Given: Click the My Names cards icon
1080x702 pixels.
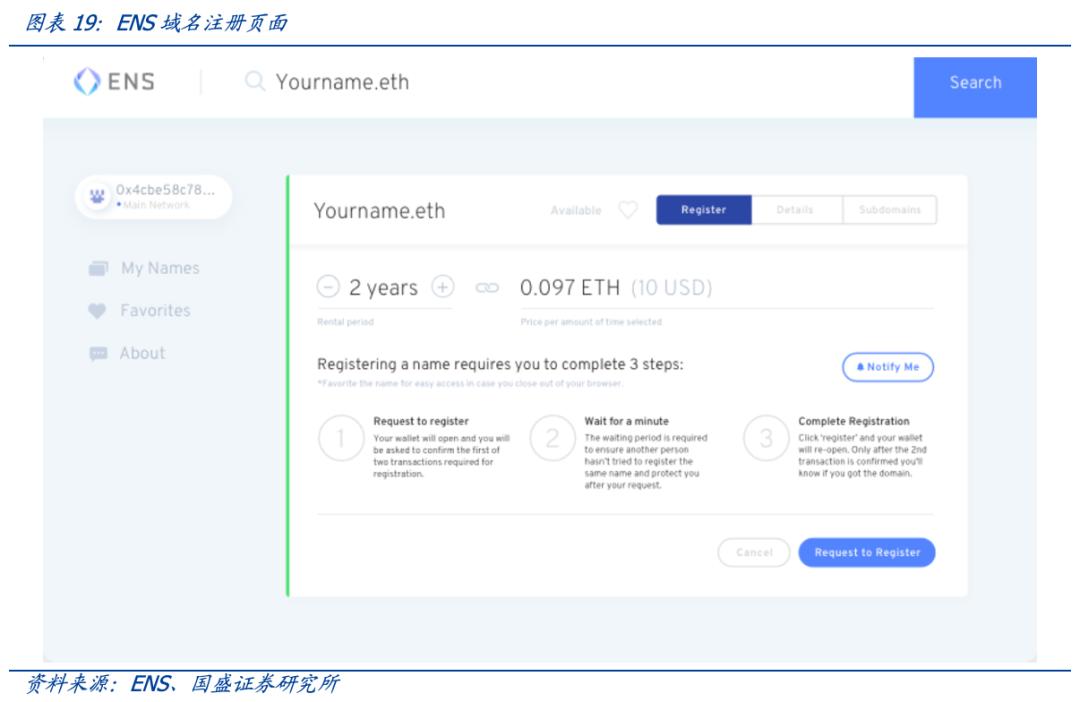Looking at the screenshot, I should coord(97,269).
